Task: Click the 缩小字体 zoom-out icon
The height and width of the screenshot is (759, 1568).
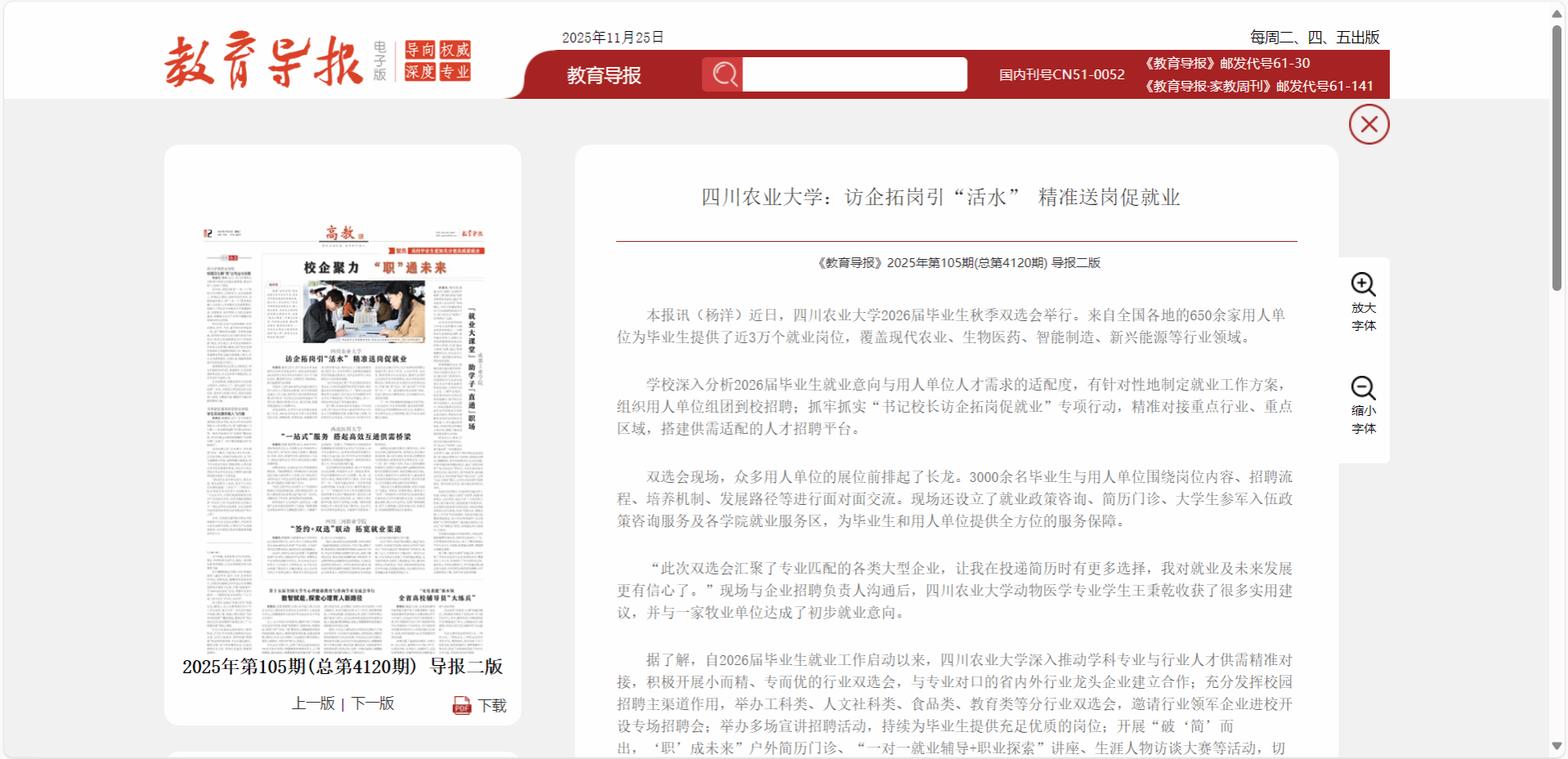Action: pos(1363,387)
